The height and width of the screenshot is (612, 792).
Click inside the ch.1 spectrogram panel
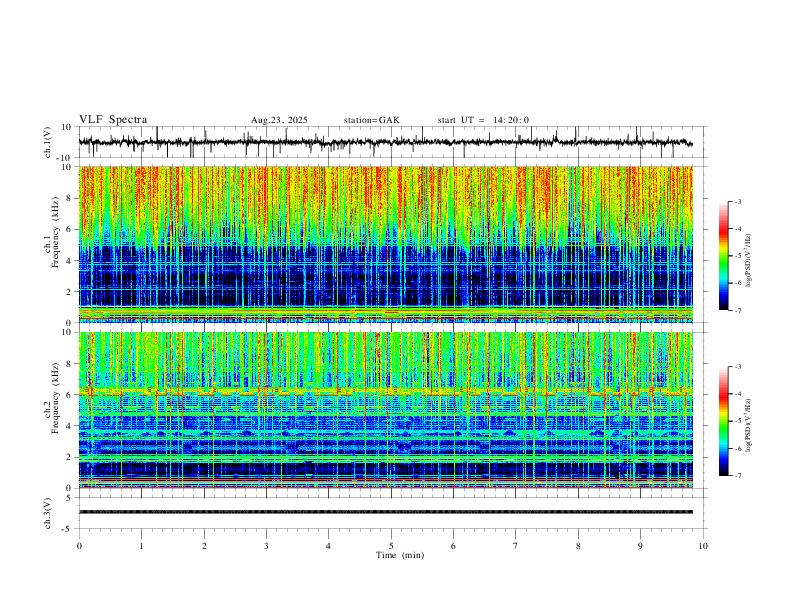coord(385,244)
